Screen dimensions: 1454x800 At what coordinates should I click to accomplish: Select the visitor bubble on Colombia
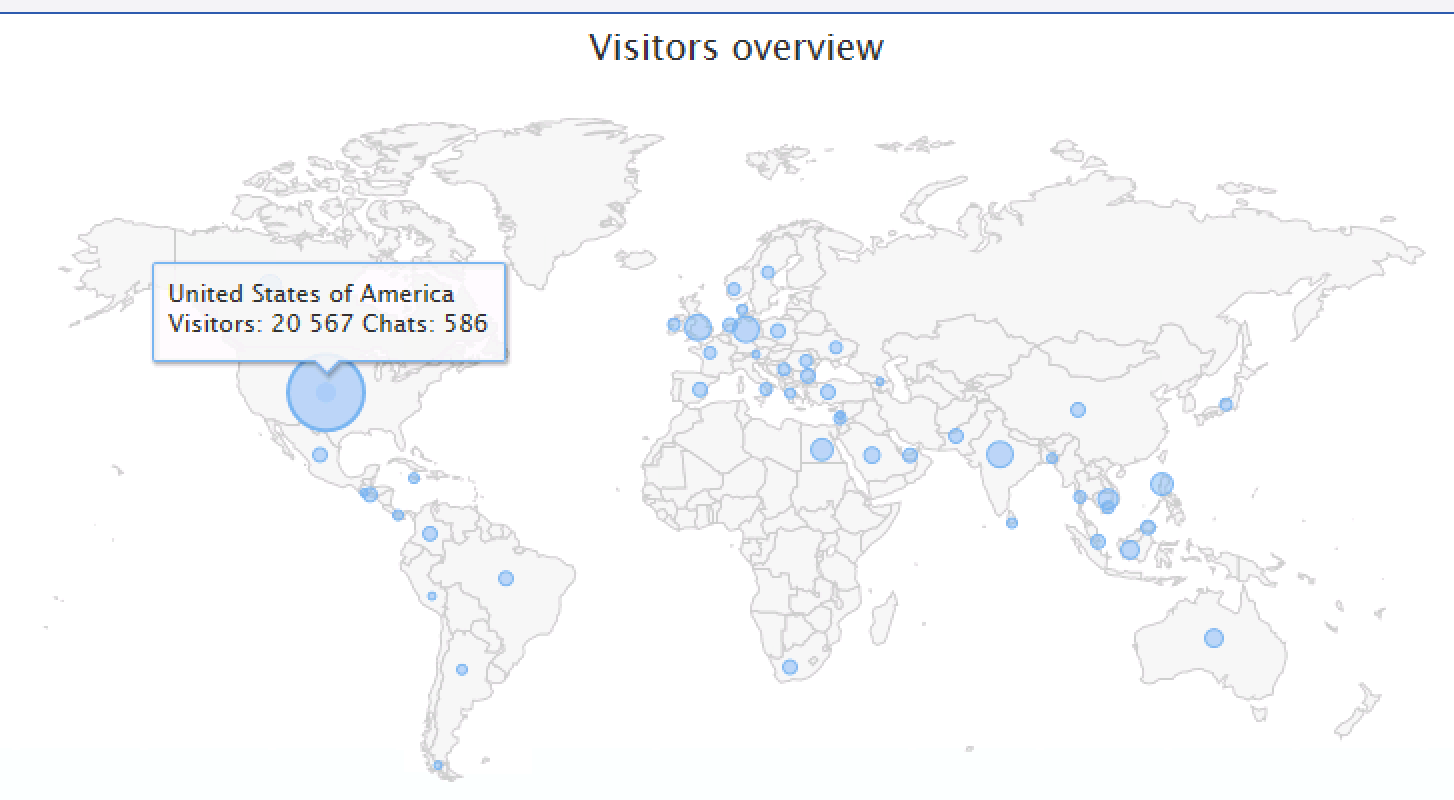point(430,534)
